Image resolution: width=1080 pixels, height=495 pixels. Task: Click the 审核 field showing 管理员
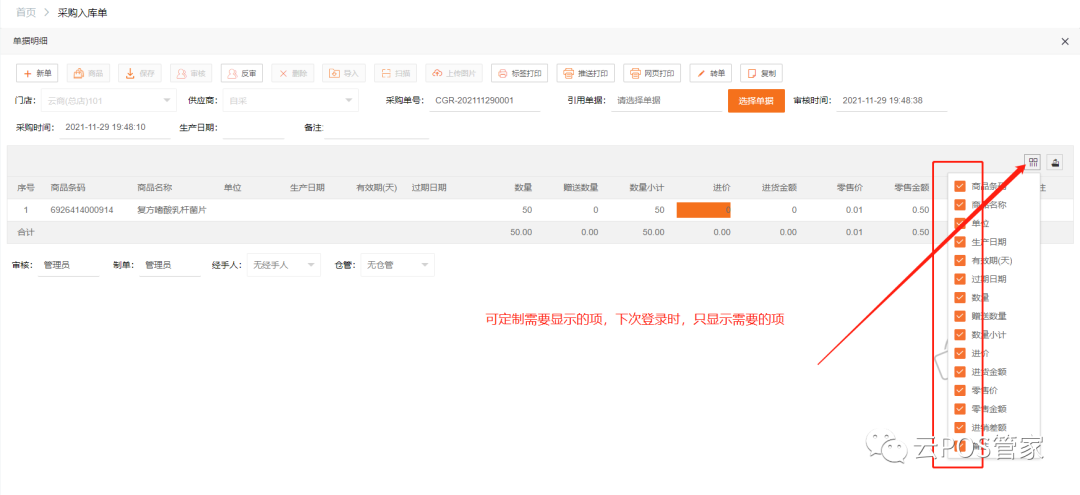coord(69,265)
